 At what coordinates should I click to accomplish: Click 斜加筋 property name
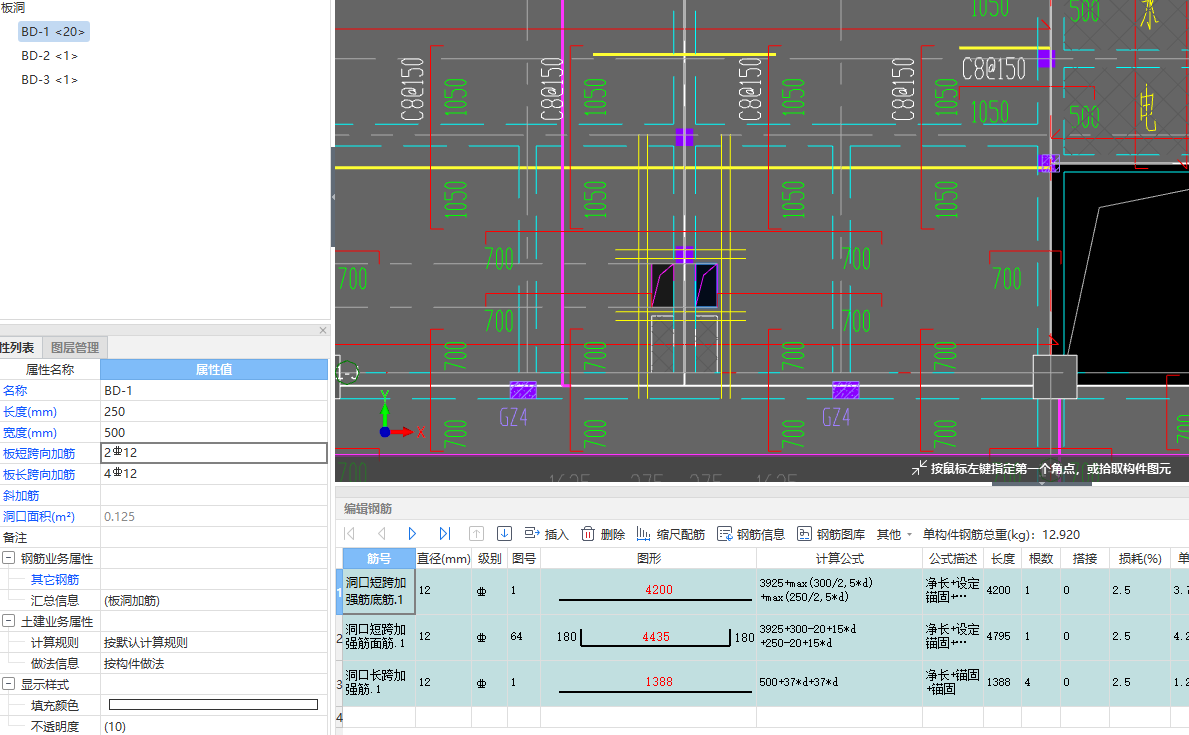tap(21, 495)
